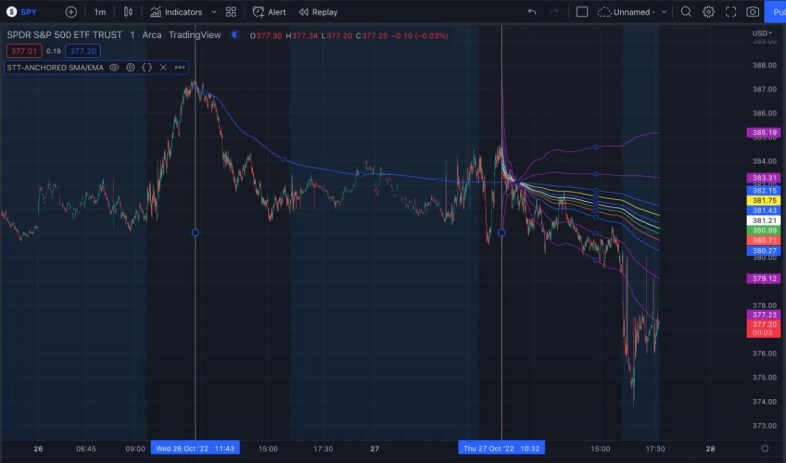Select chart layout square icon
This screenshot has height=463, width=786.
coord(582,12)
